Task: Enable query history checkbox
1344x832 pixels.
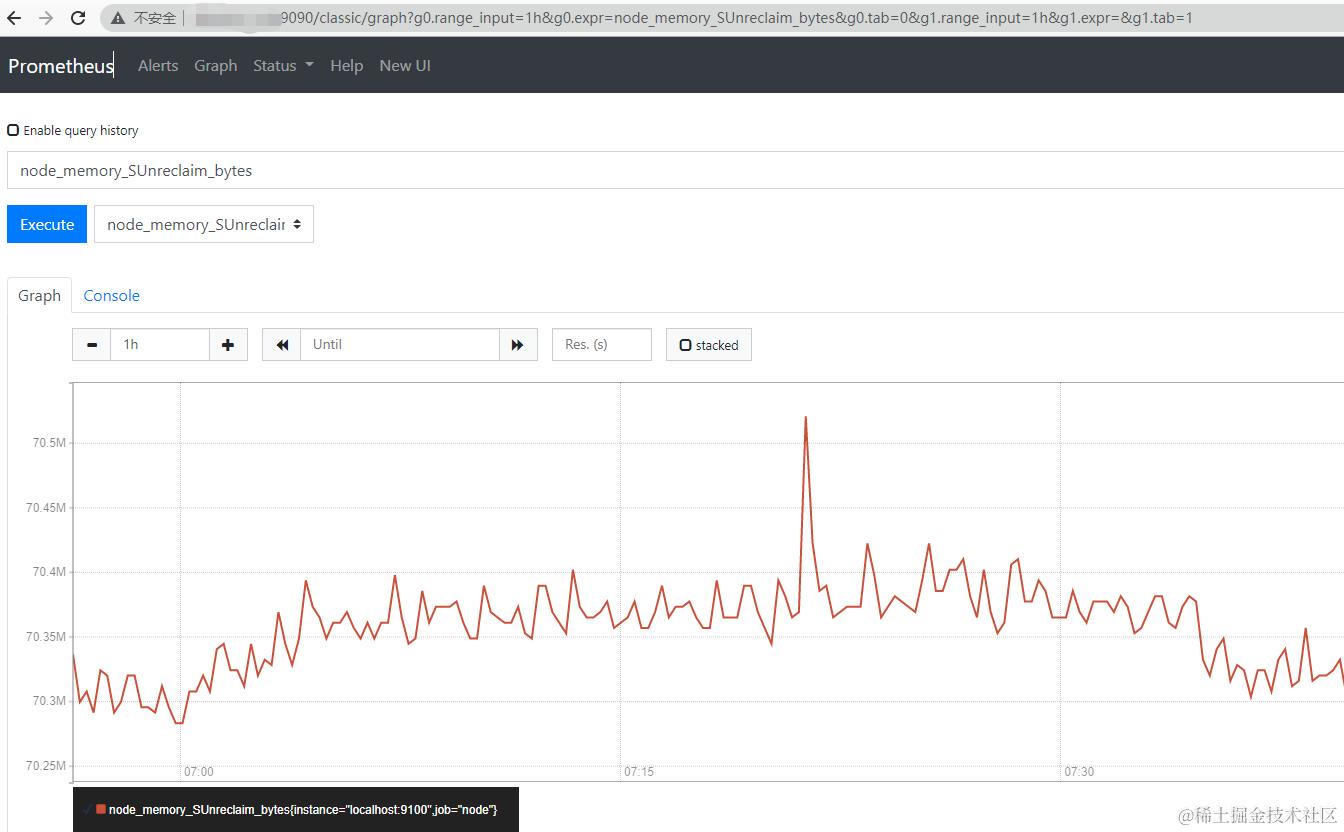Action: (13, 130)
